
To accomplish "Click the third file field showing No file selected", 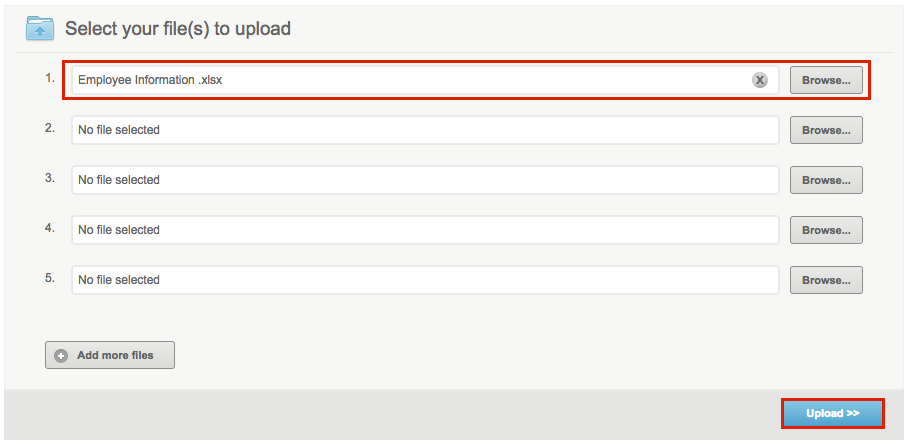I will click(425, 180).
